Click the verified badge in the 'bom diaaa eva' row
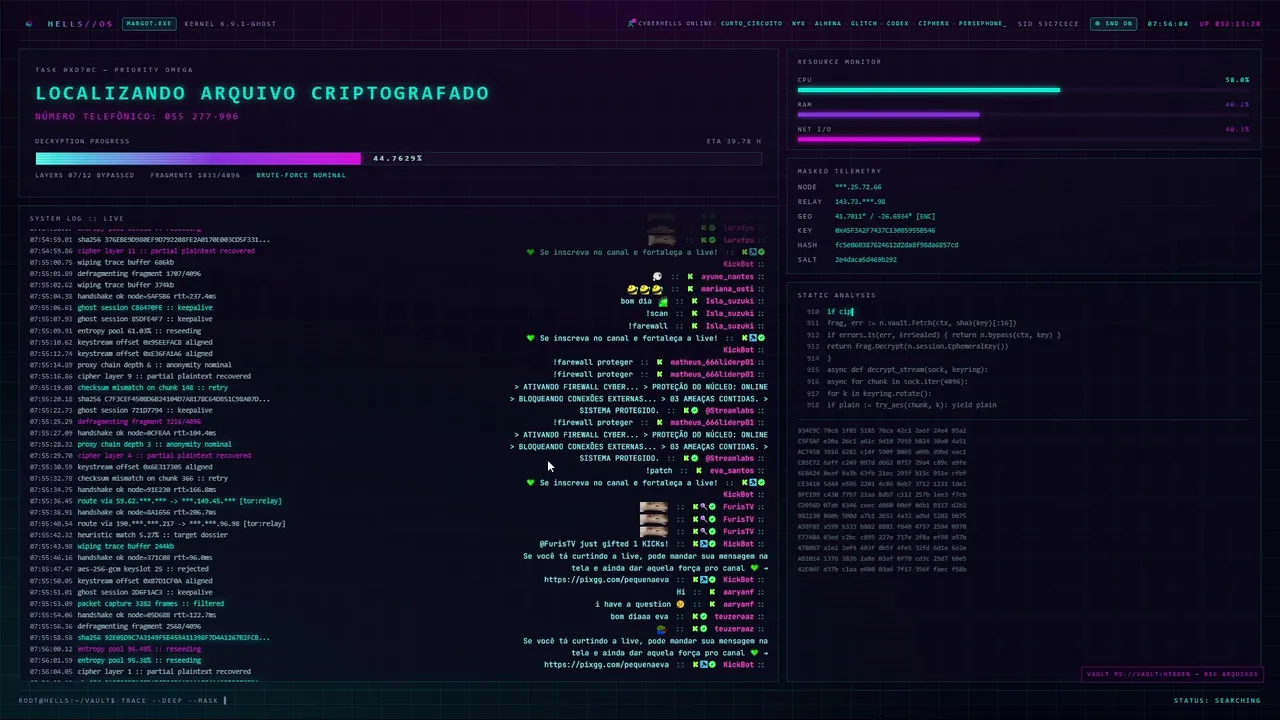1280x720 pixels. 704,616
